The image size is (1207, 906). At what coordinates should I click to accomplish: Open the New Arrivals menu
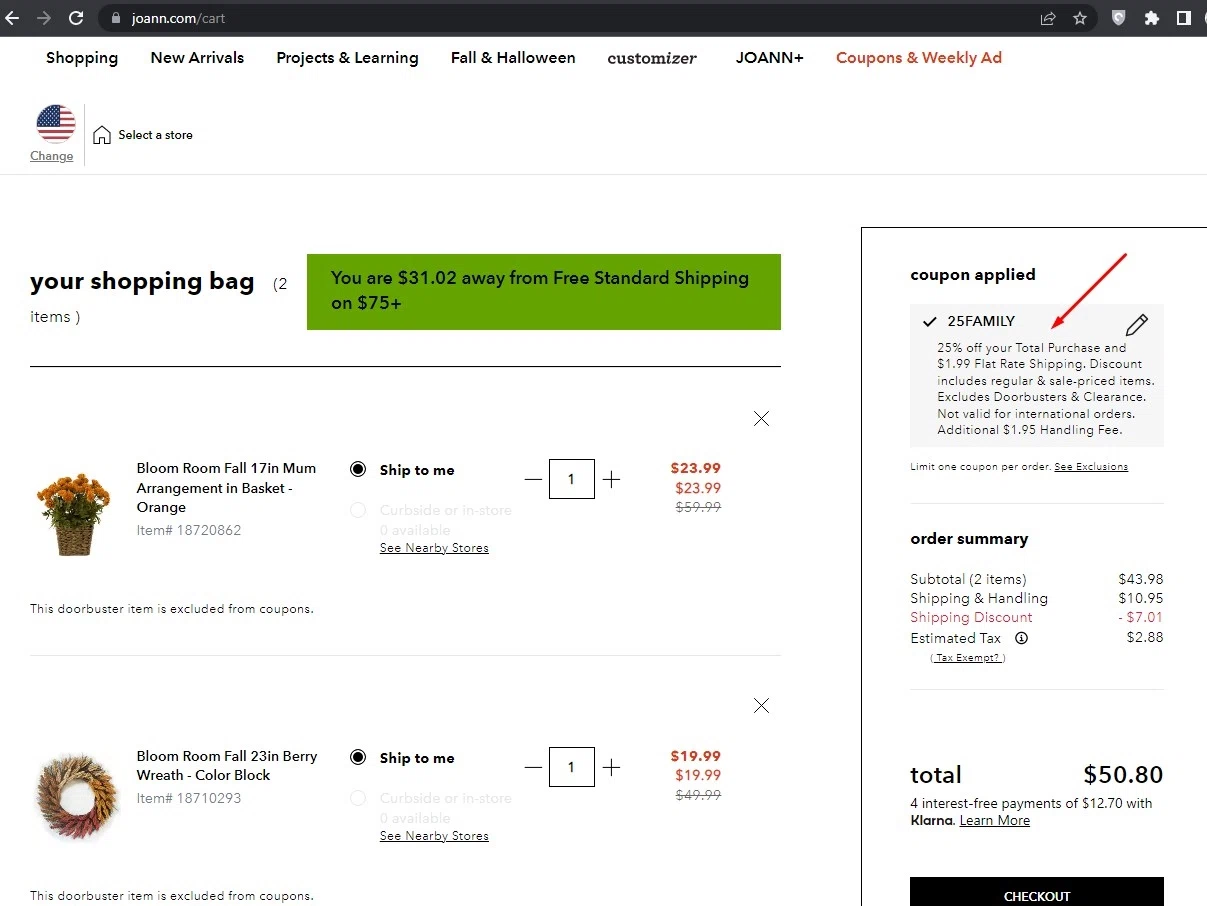tap(197, 58)
